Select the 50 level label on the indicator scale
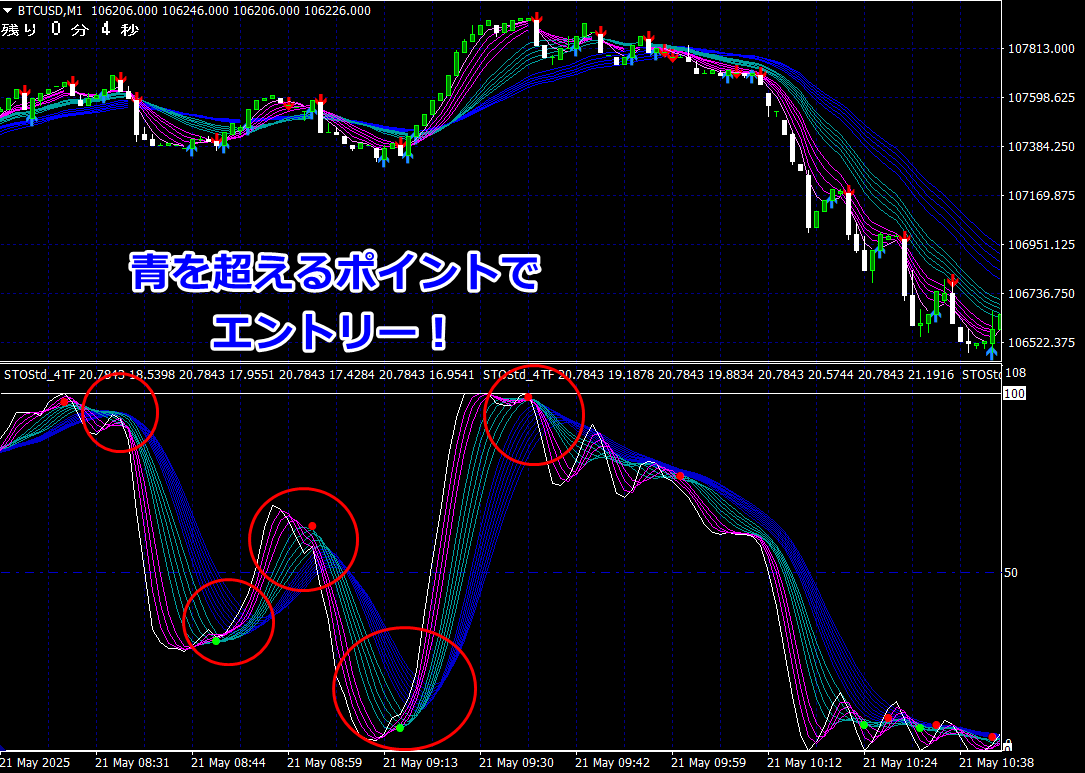 tap(1011, 572)
